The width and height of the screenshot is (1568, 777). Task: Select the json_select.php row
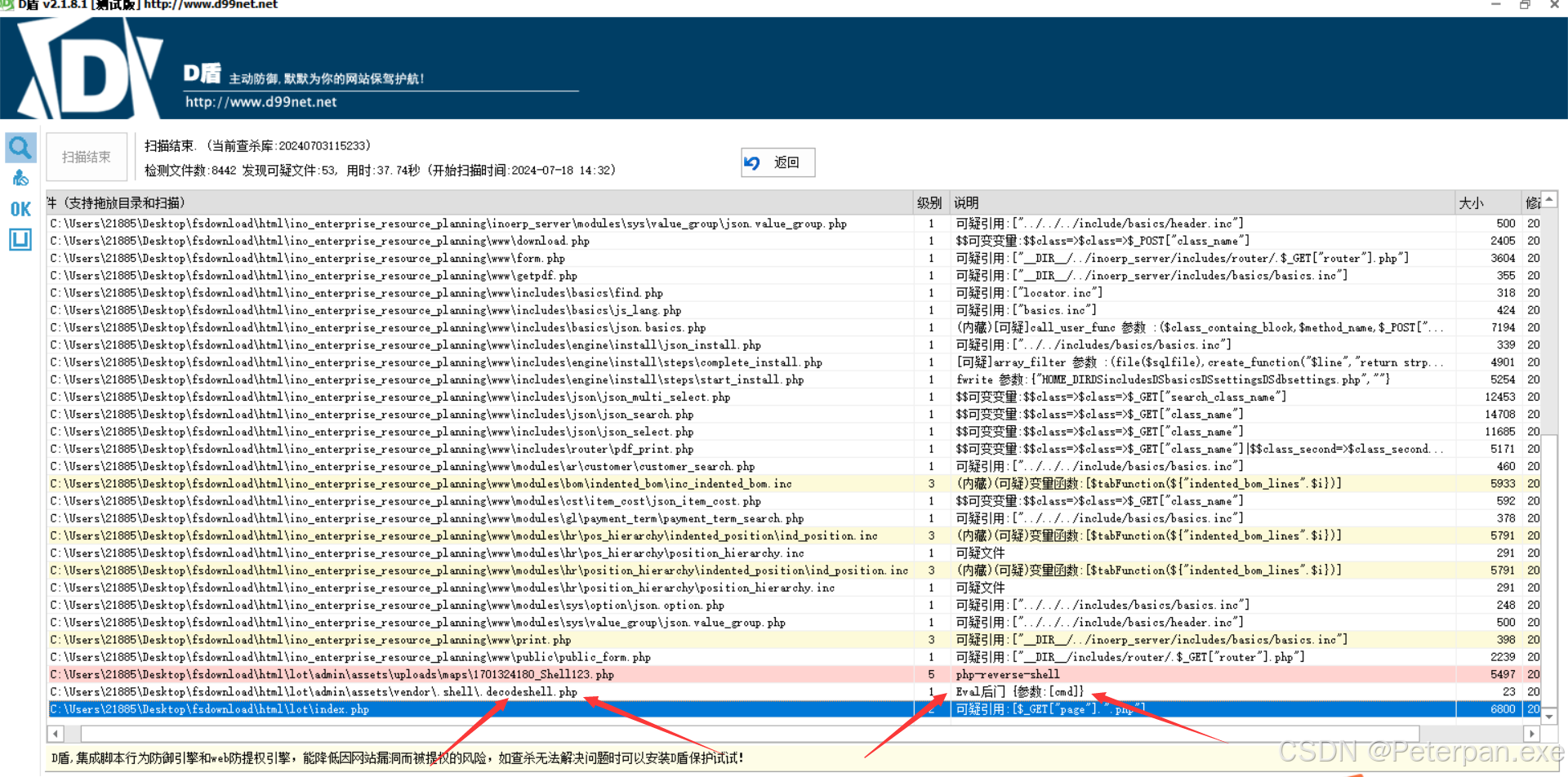pyautogui.click(x=793, y=432)
